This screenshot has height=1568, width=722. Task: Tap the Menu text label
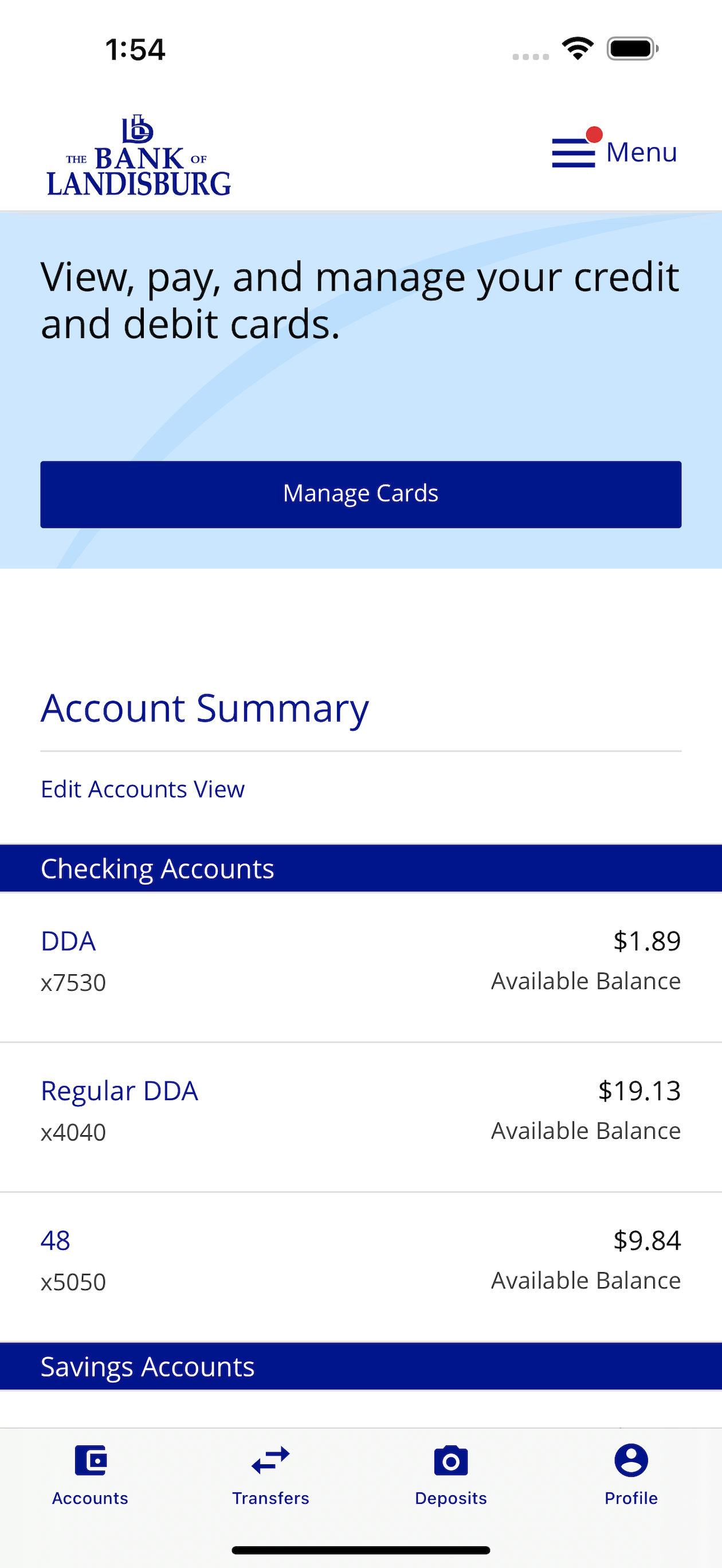pyautogui.click(x=642, y=152)
